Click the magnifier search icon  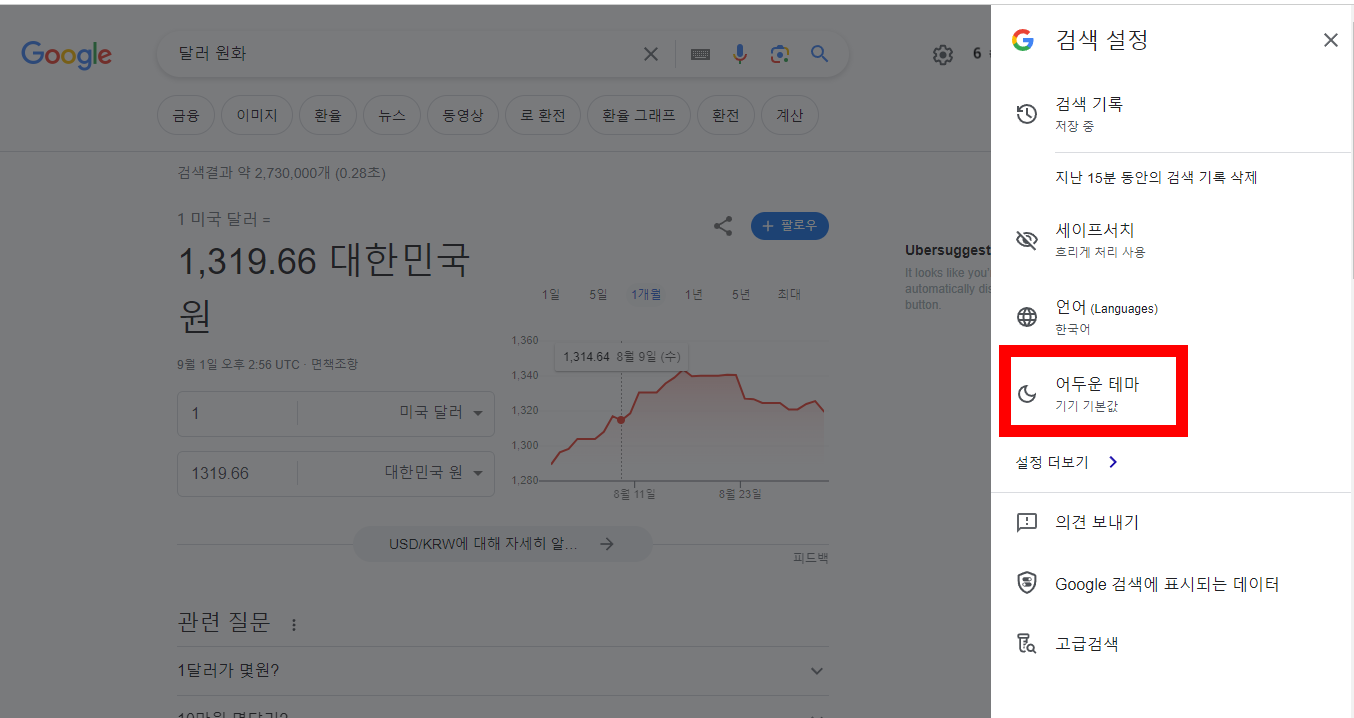pos(820,54)
